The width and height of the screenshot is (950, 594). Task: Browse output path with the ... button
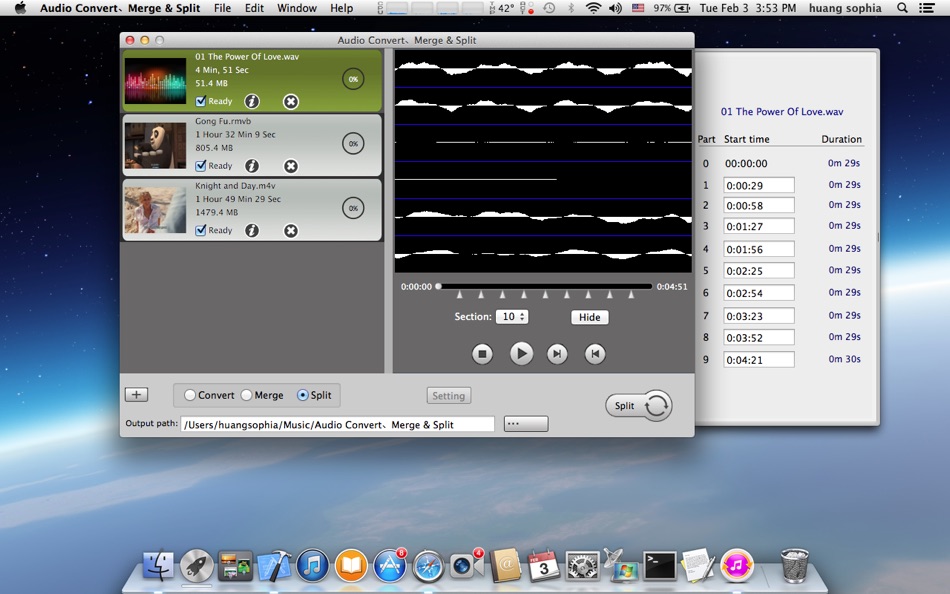526,424
